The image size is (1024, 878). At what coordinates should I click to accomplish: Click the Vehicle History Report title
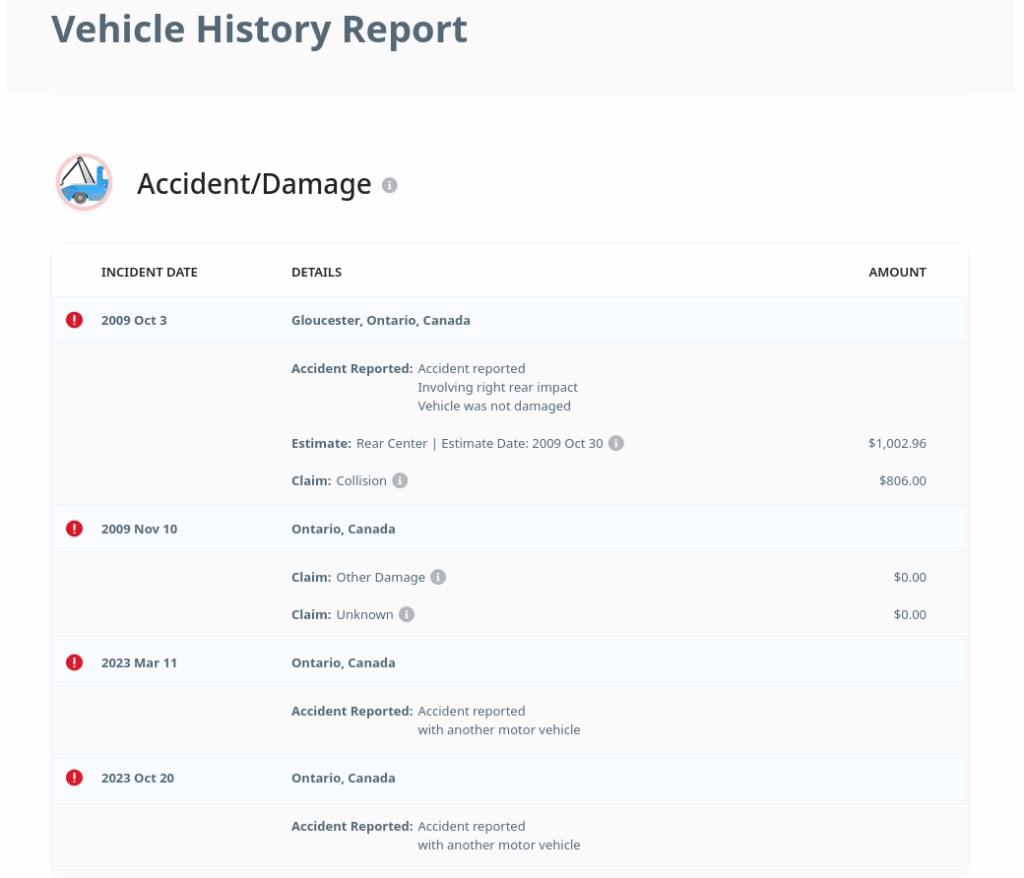click(x=259, y=29)
